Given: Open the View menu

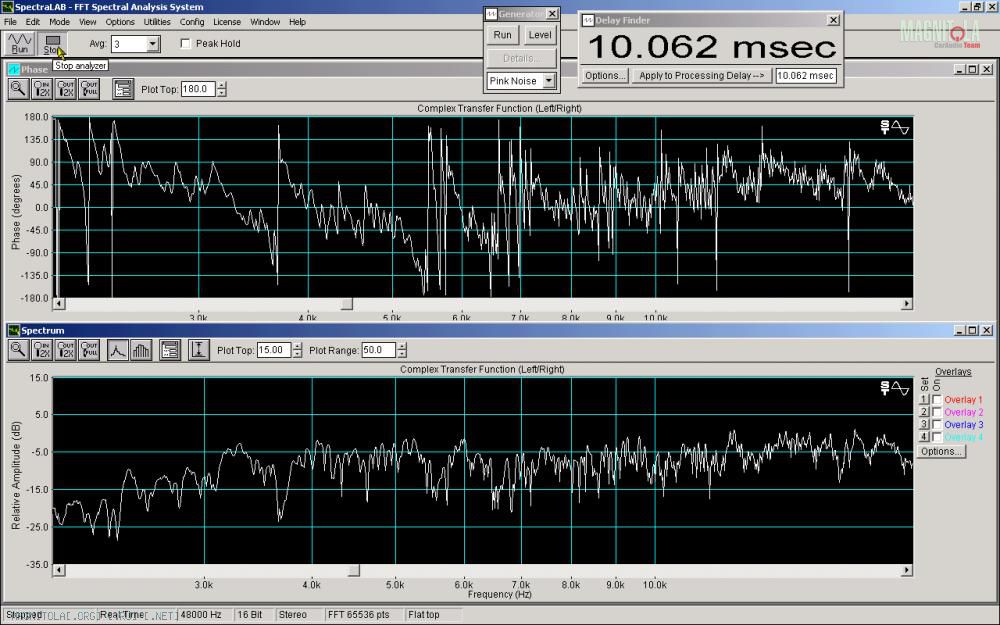Looking at the screenshot, I should [x=87, y=22].
